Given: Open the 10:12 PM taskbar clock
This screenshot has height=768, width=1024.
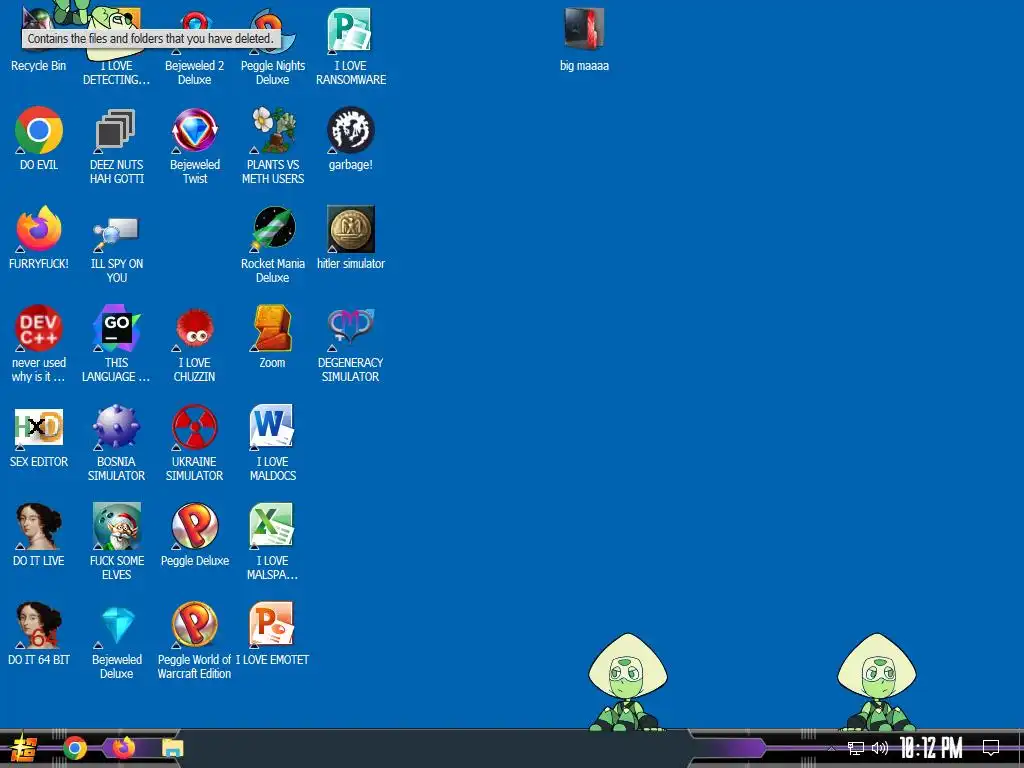Looking at the screenshot, I should [x=931, y=748].
